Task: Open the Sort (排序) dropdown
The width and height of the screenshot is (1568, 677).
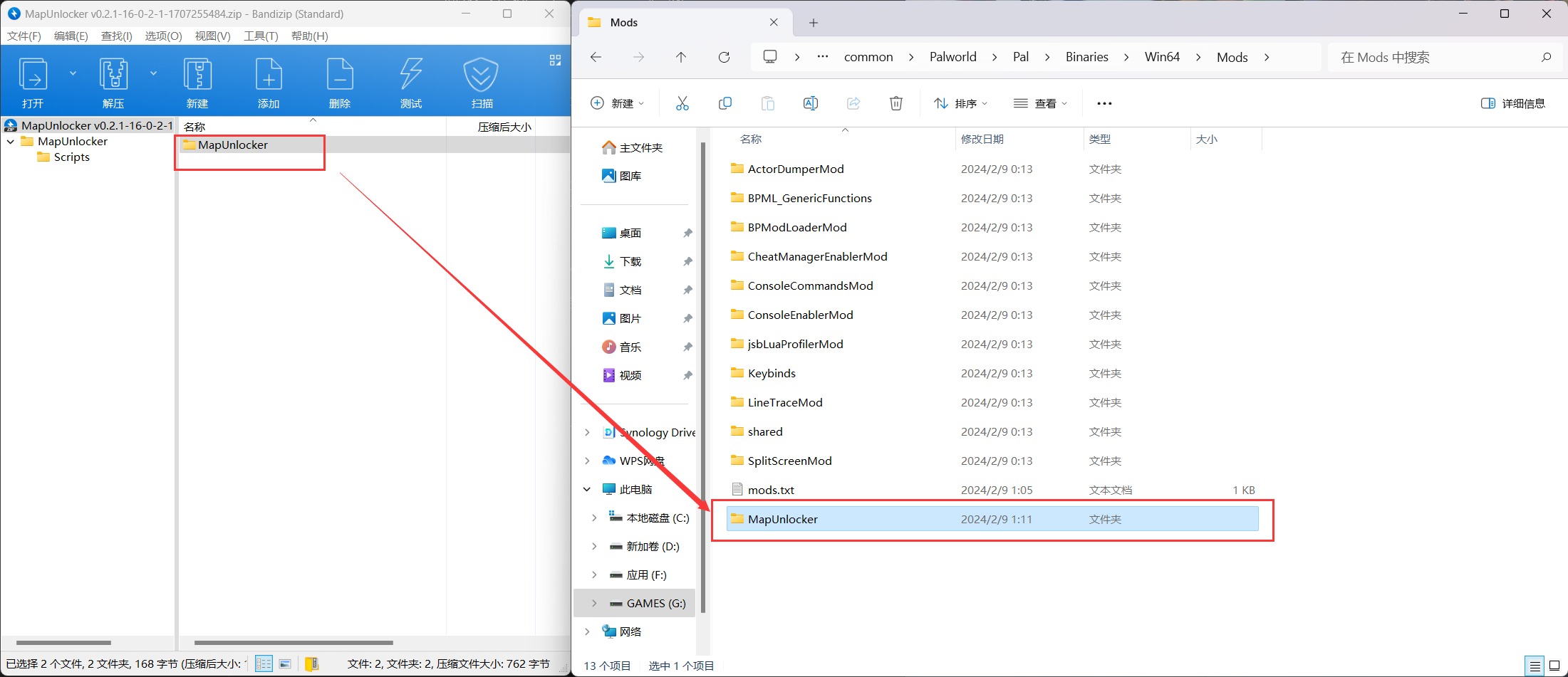Action: tap(960, 103)
